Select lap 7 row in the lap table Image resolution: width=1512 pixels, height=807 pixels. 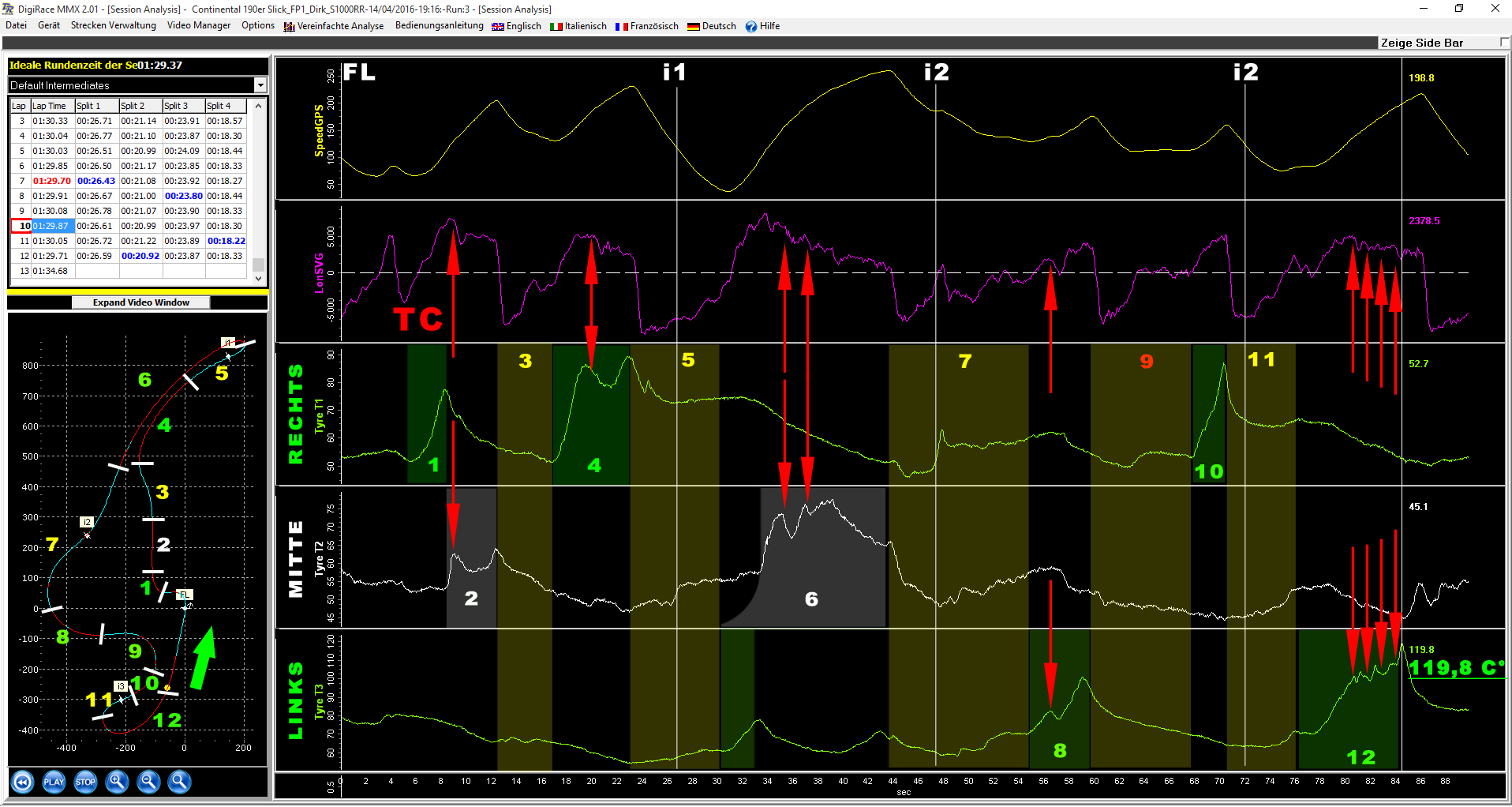51,181
